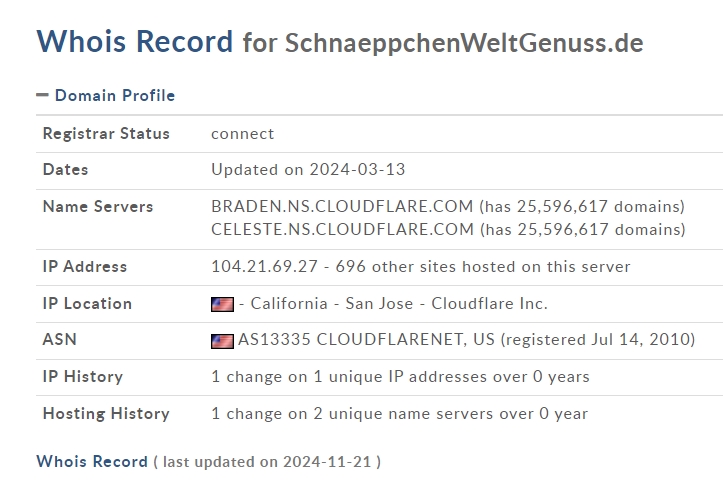Open CELESTE.NS.CLOUDFLARE.COM name server link

click(343, 229)
